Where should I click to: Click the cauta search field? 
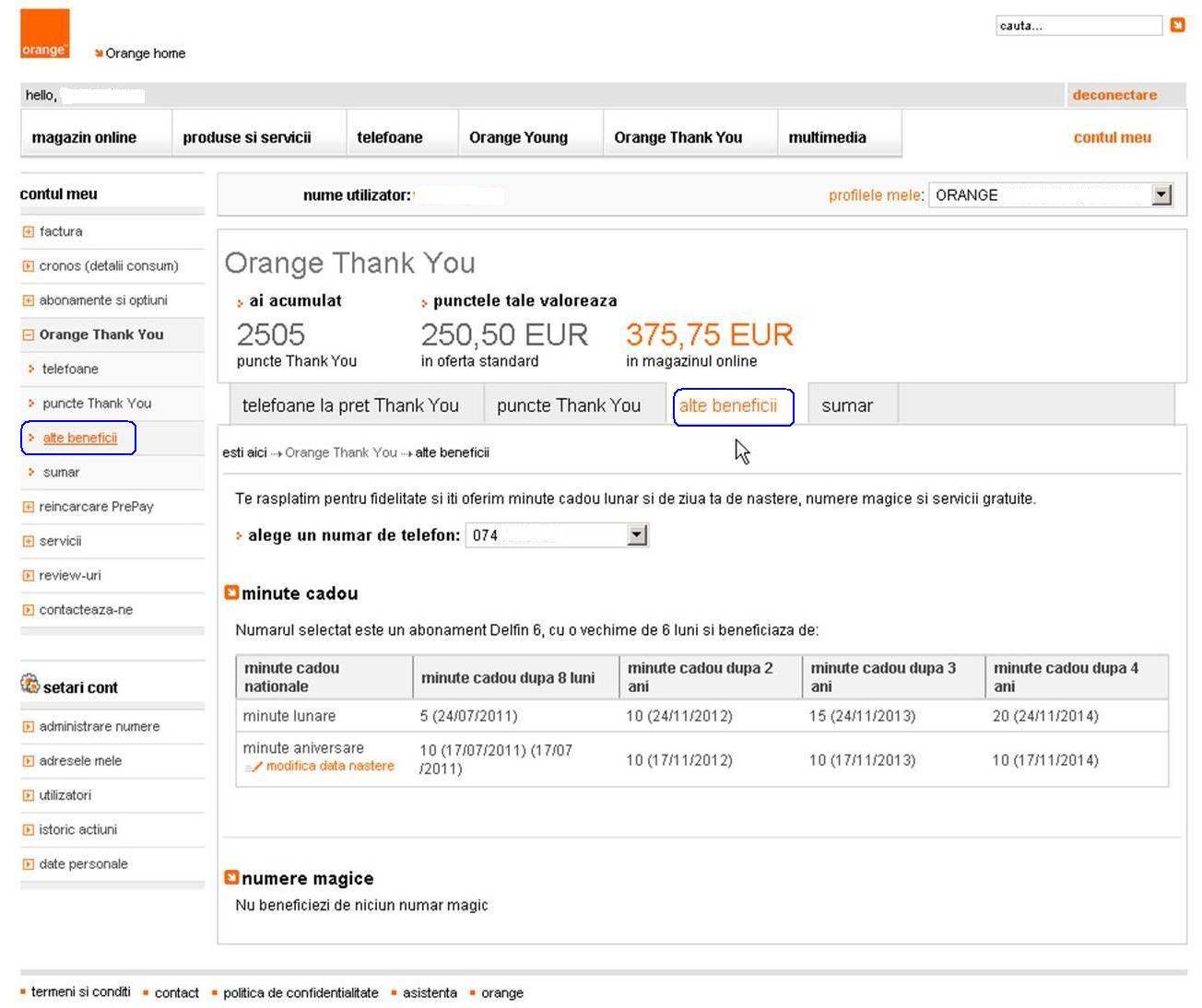click(1078, 26)
